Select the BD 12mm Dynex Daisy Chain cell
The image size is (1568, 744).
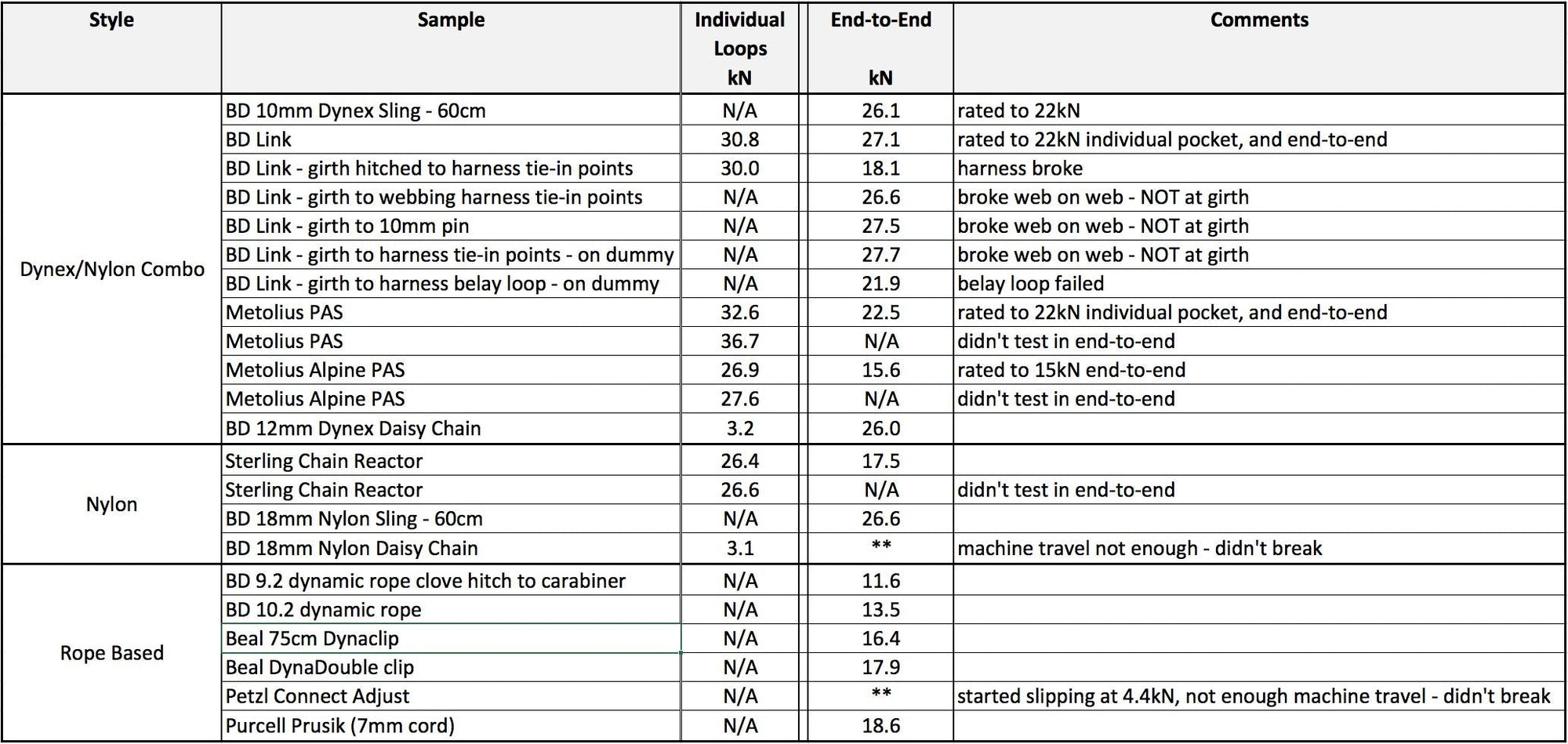[x=354, y=428]
